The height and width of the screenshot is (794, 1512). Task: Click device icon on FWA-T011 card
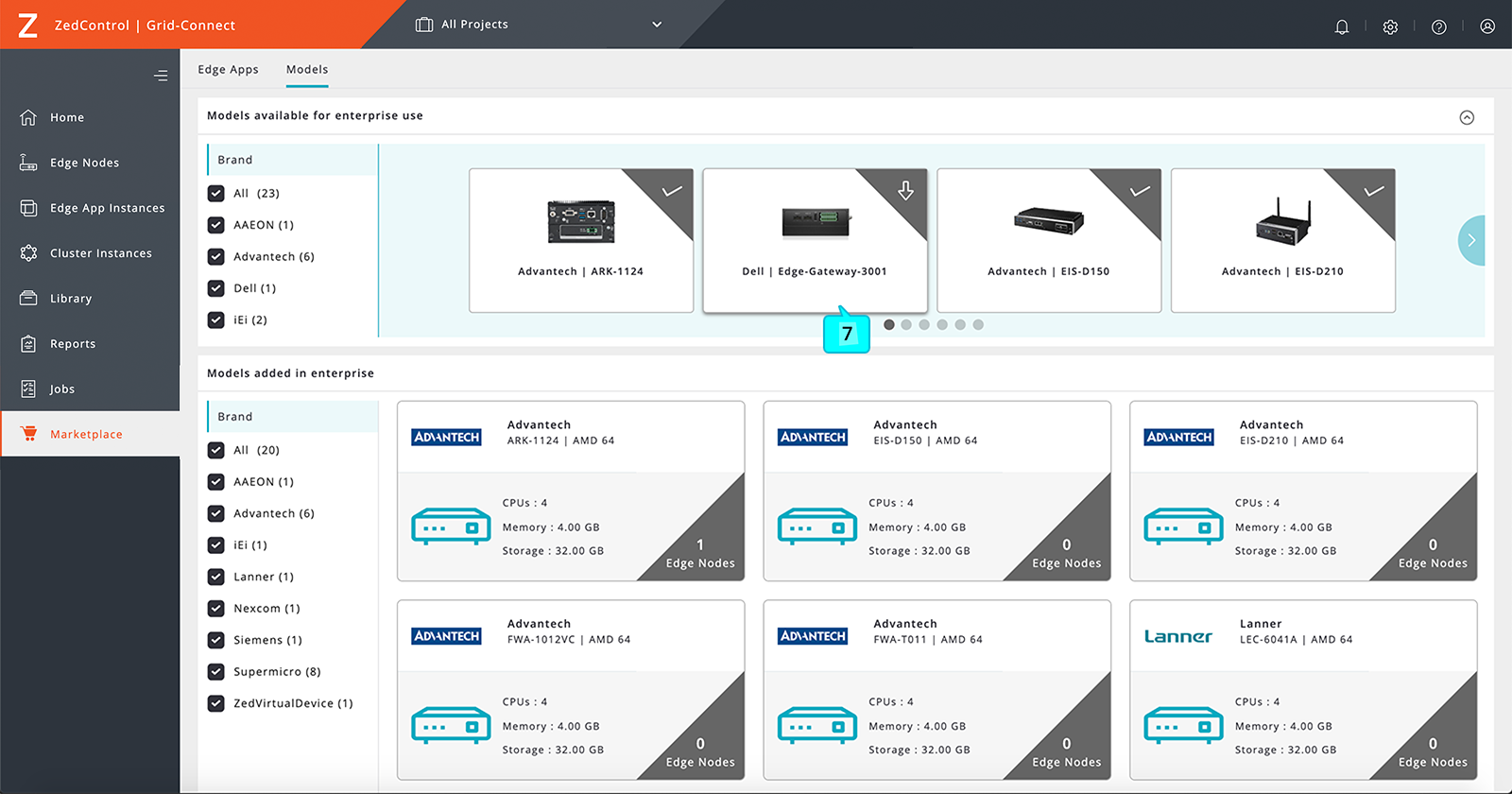[x=817, y=725]
